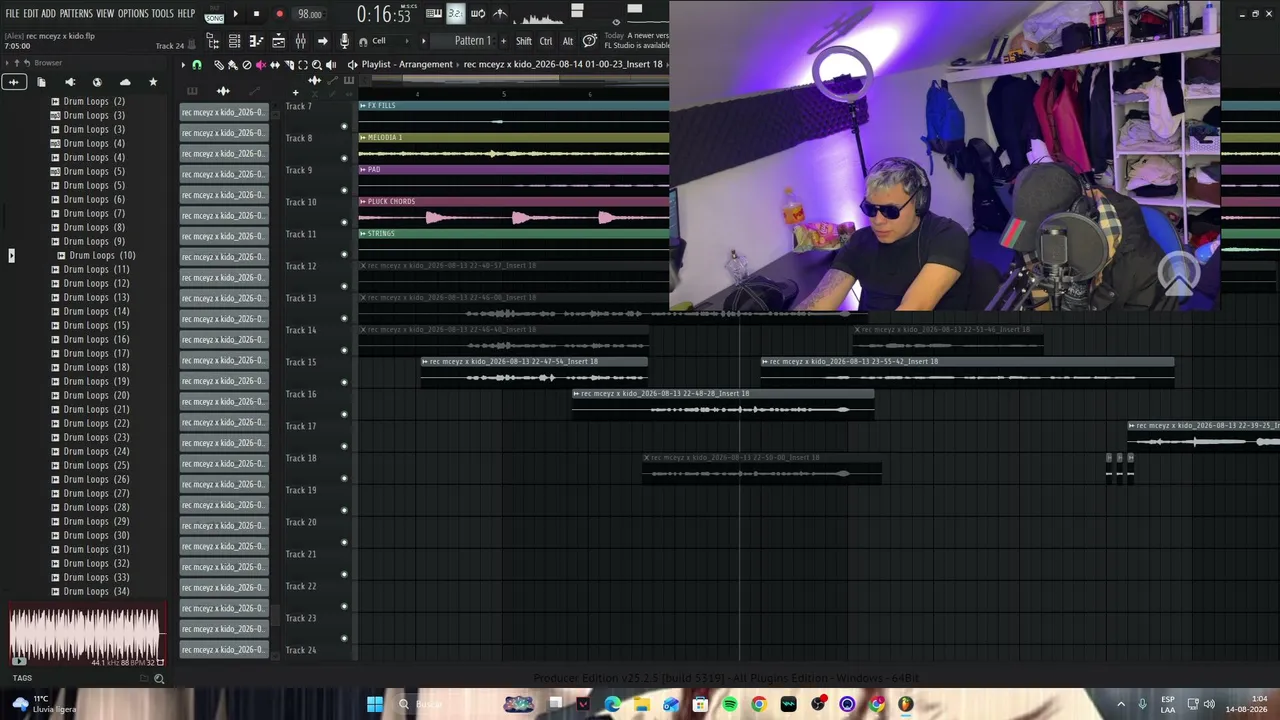Open the browser's cloud tab icon
Viewport: 1280px width, 720px height.
pyautogui.click(x=125, y=82)
